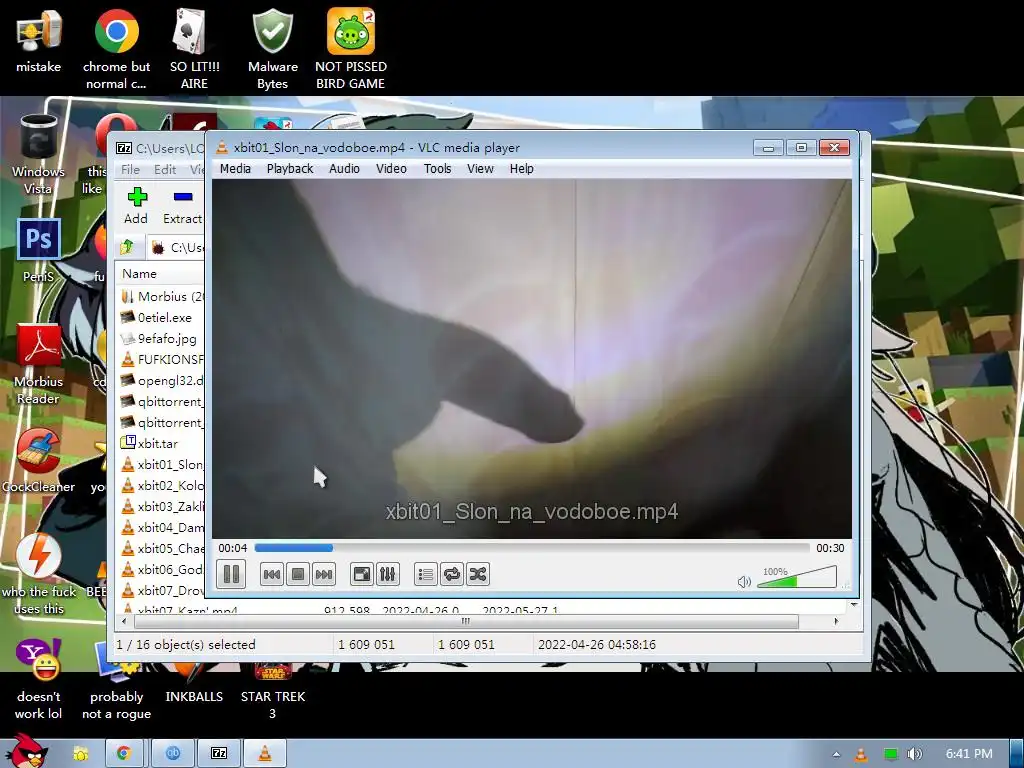Select xbit.tar in 7-Zip list
The width and height of the screenshot is (1024, 768).
tap(150, 443)
